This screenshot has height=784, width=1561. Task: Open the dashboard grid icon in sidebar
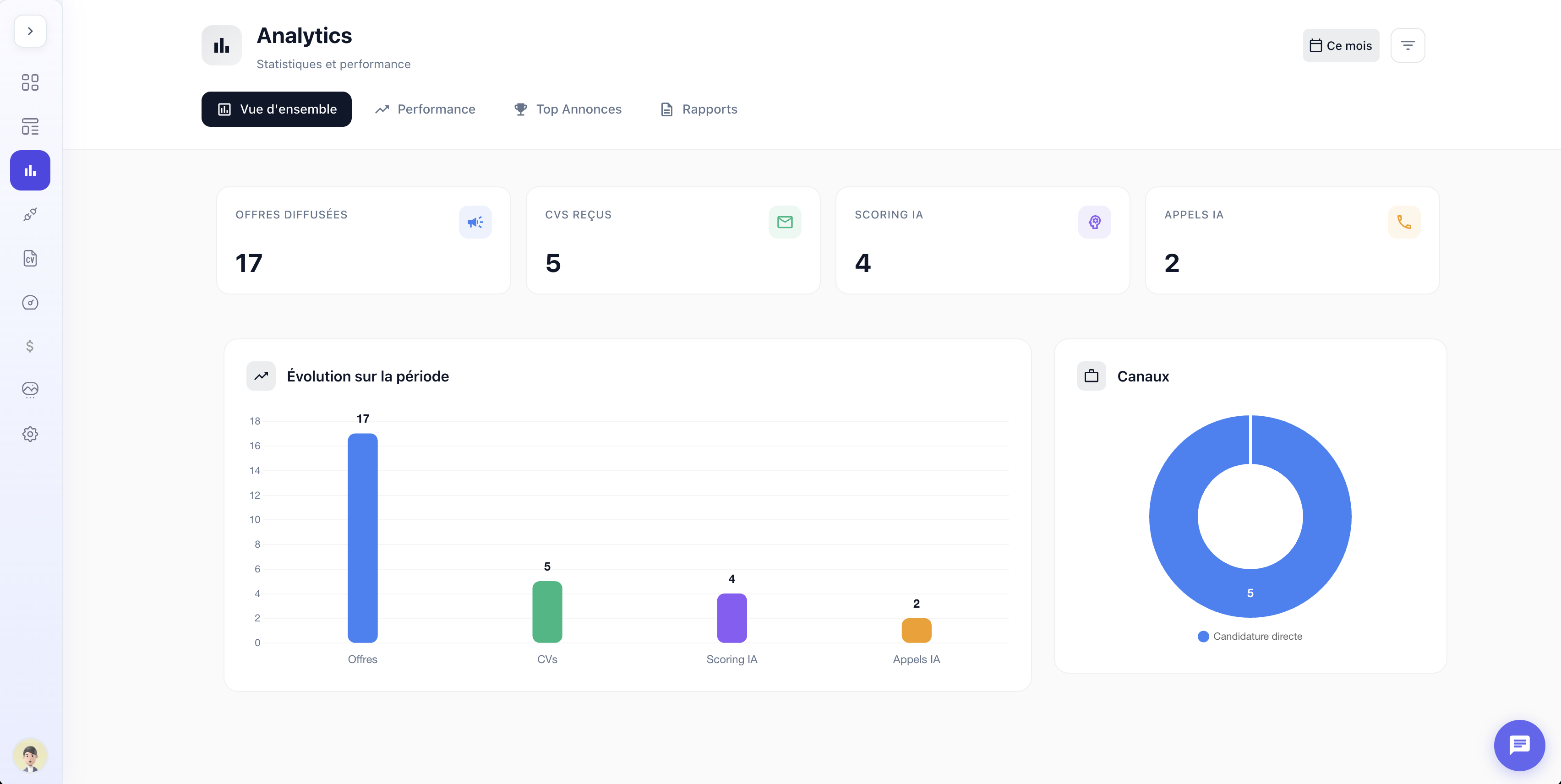coord(30,82)
